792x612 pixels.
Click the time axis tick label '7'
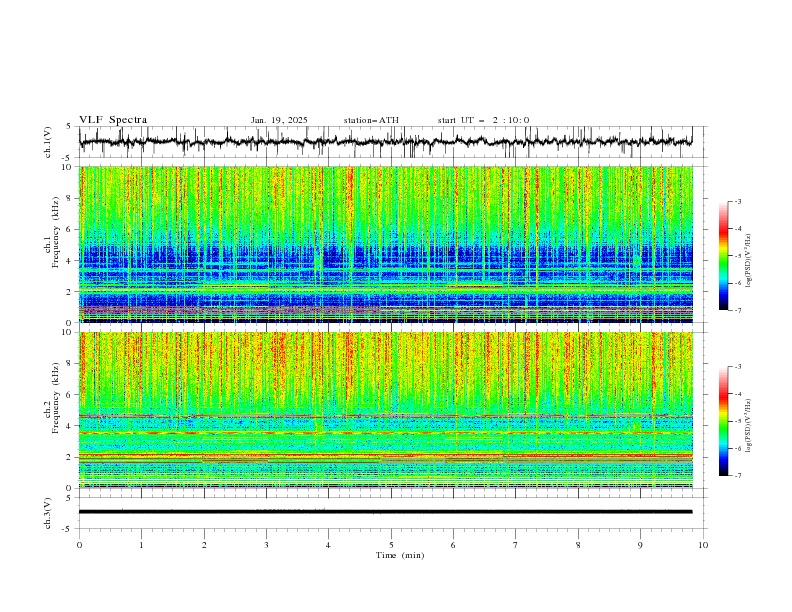516,545
